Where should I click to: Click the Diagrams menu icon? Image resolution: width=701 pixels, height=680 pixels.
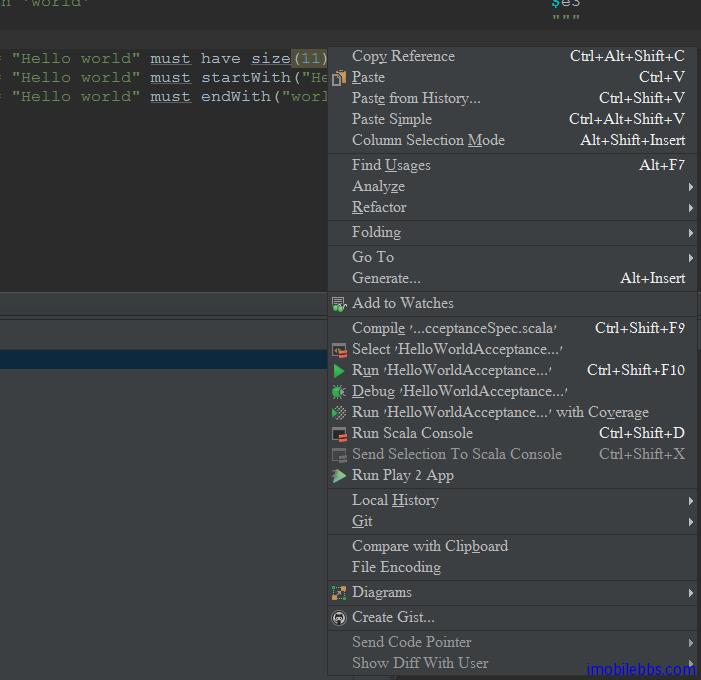[339, 593]
